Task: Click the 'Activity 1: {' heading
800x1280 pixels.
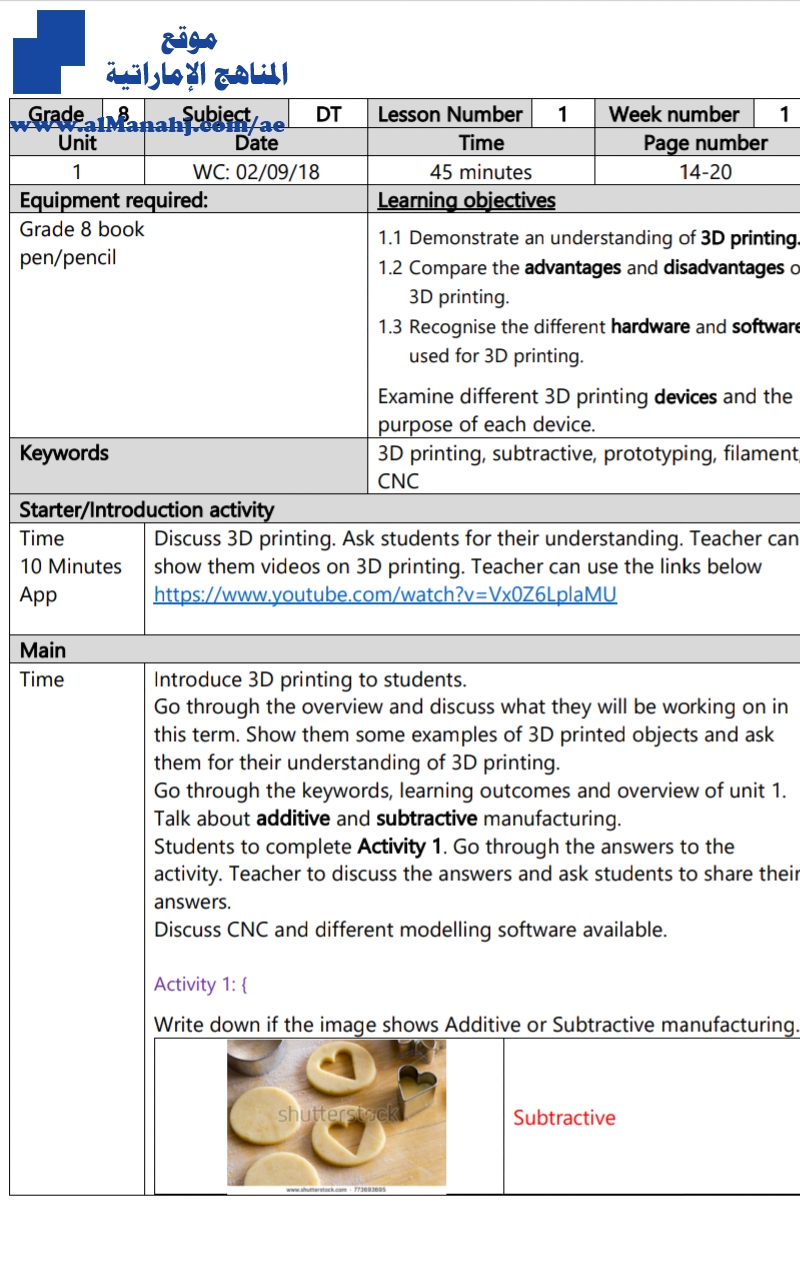Action: (x=200, y=985)
